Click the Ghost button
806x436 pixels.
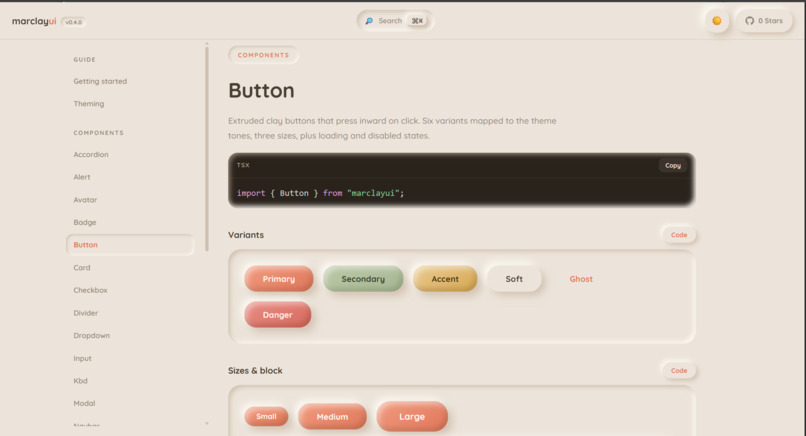pos(581,279)
